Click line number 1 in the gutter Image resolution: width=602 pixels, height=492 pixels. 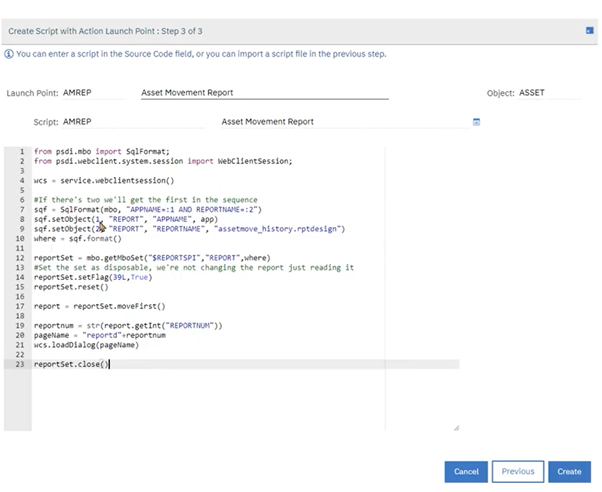click(22, 151)
